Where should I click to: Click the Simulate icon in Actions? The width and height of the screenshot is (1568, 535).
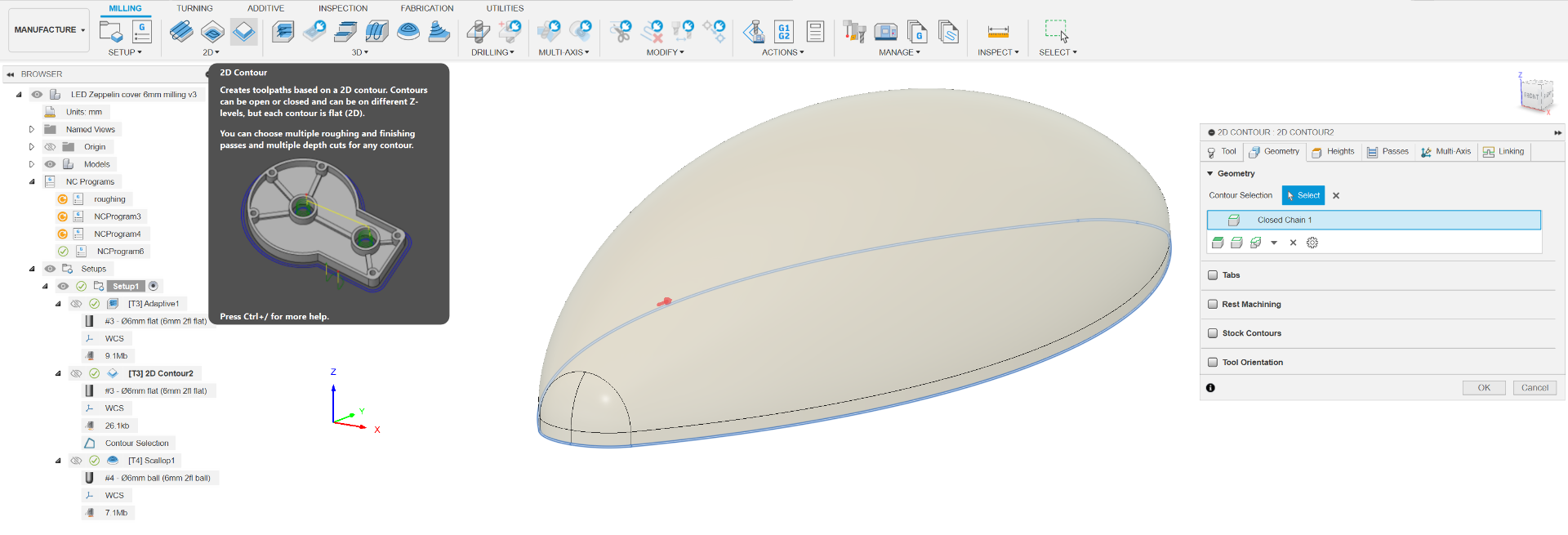(754, 32)
